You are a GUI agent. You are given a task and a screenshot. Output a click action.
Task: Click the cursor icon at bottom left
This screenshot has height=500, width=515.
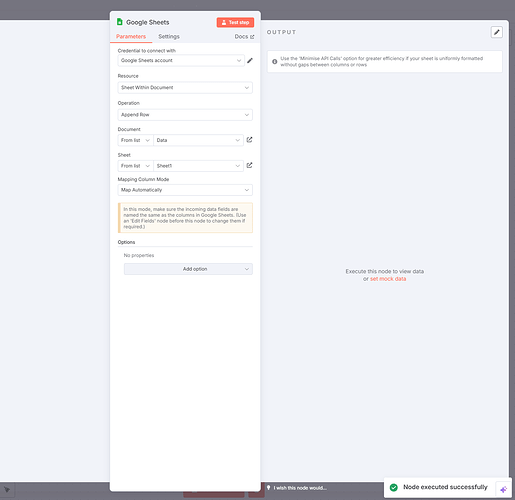click(7, 490)
